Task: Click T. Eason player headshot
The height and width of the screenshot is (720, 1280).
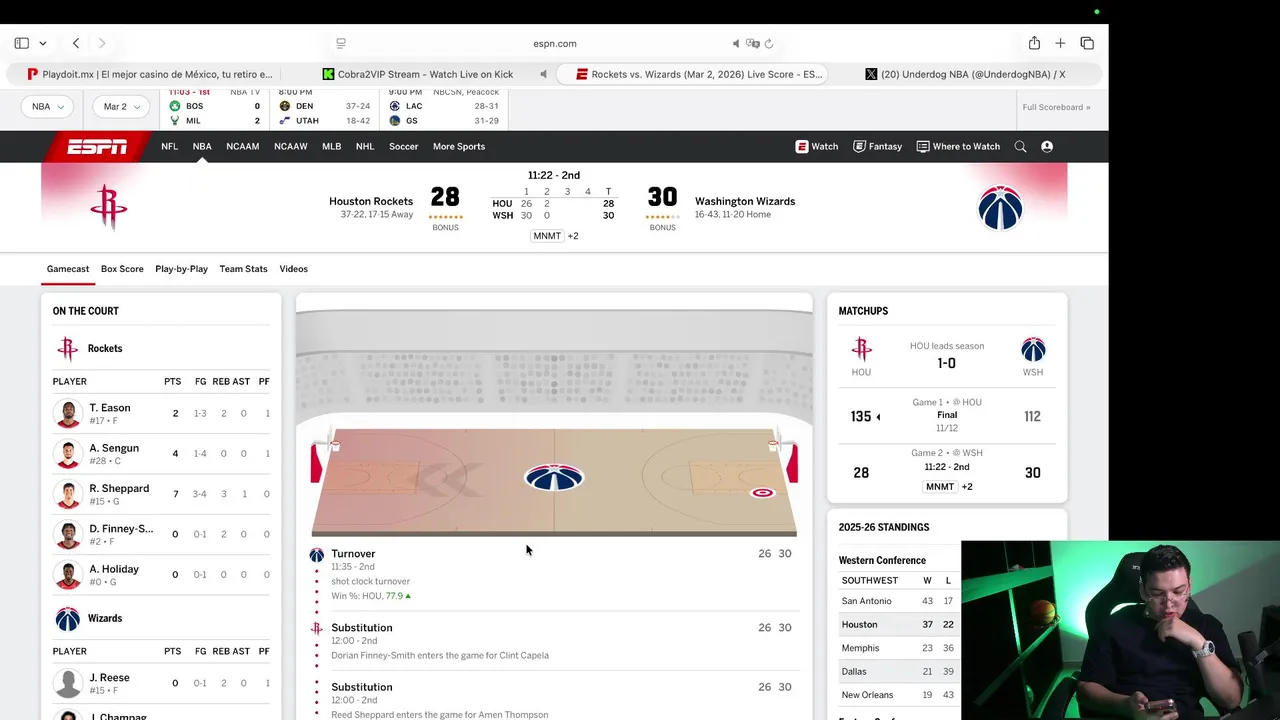Action: [68, 414]
